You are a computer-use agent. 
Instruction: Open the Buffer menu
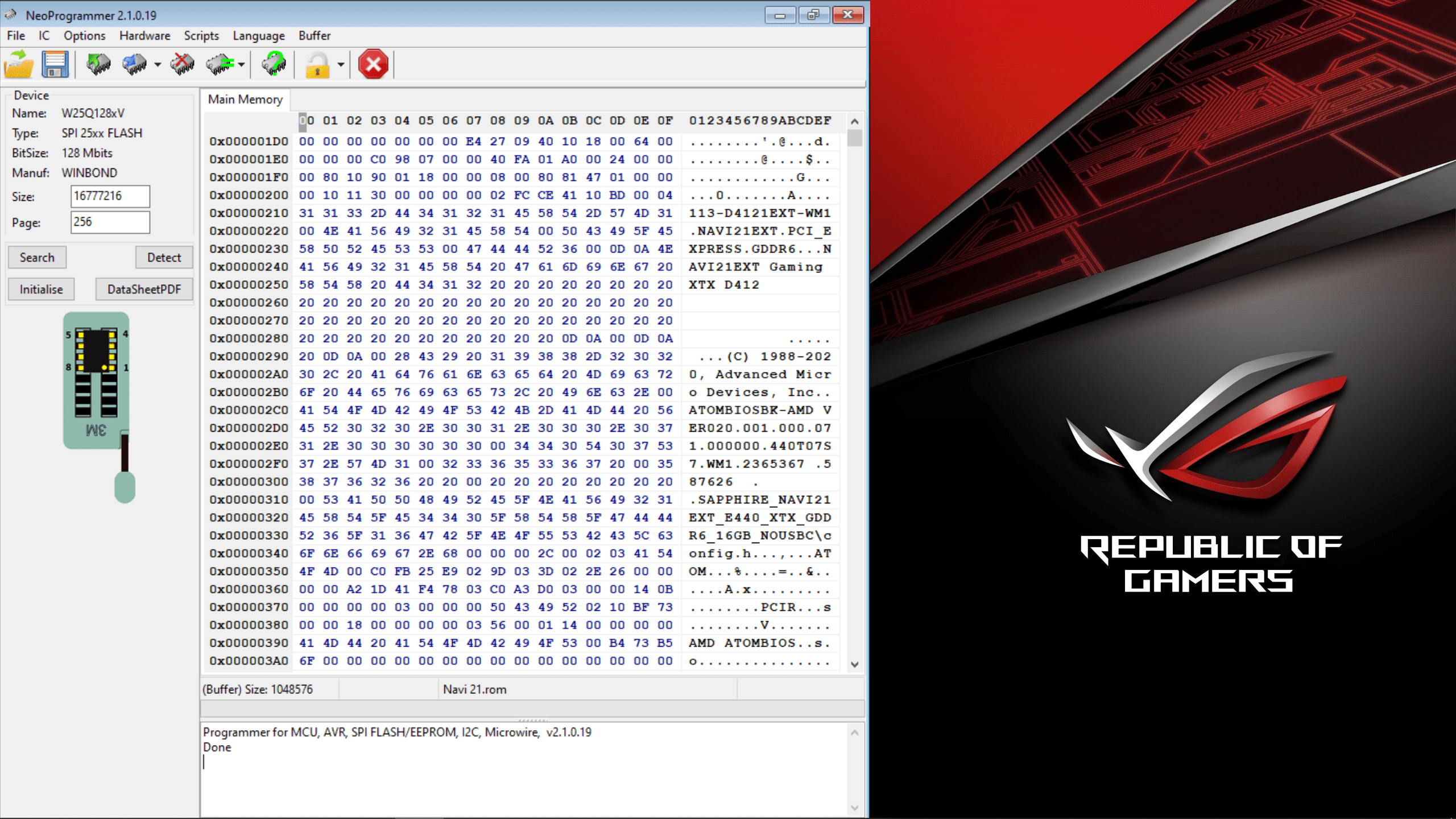315,35
